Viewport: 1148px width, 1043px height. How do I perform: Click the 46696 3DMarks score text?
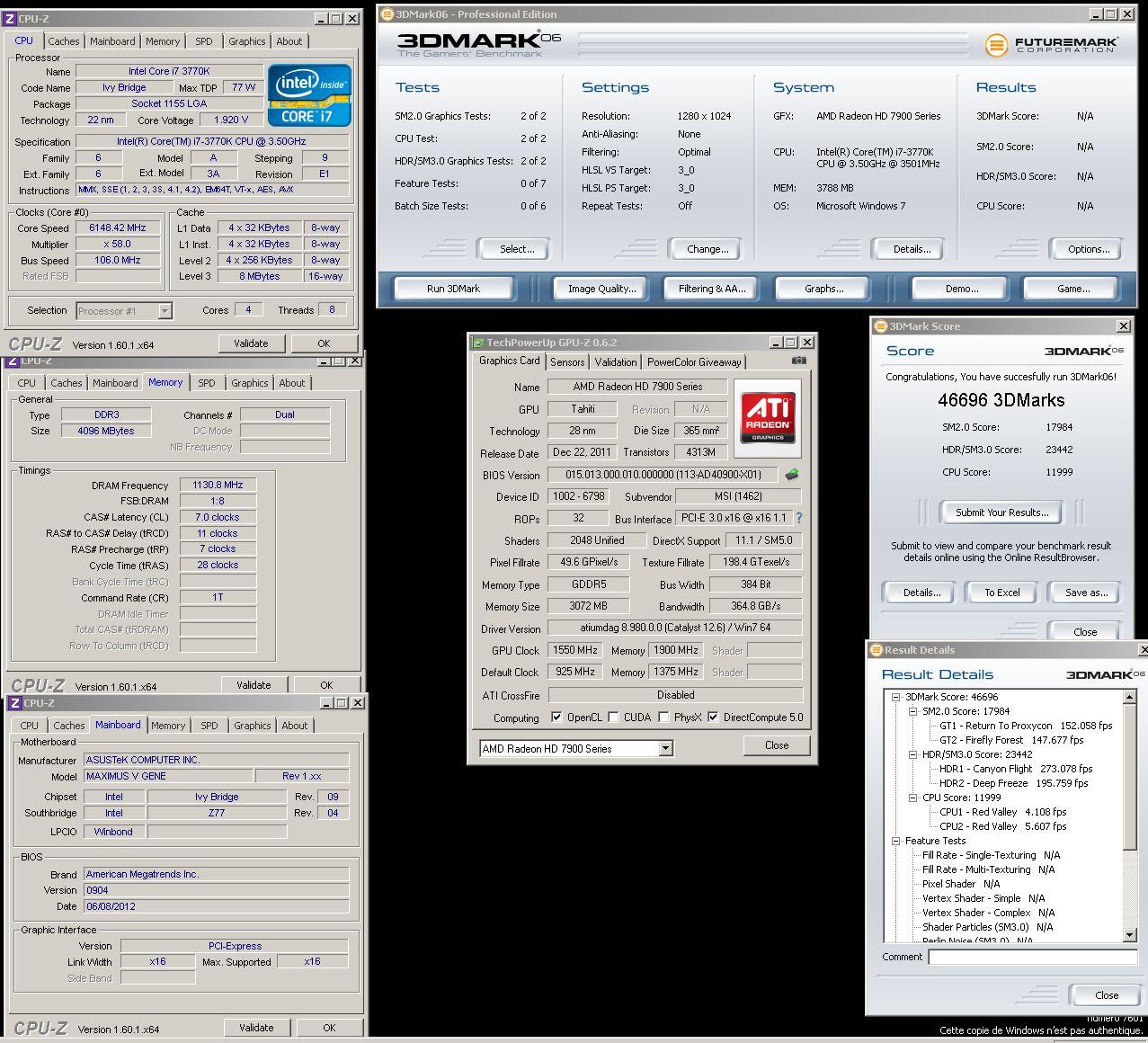pyautogui.click(x=1001, y=400)
